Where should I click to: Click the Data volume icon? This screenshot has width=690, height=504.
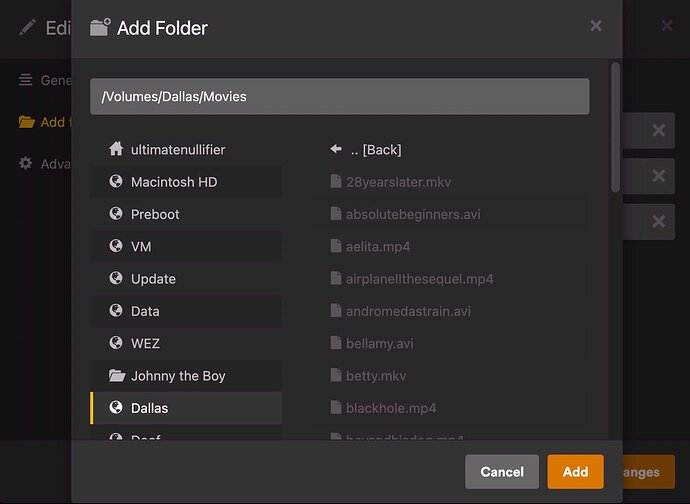point(116,310)
